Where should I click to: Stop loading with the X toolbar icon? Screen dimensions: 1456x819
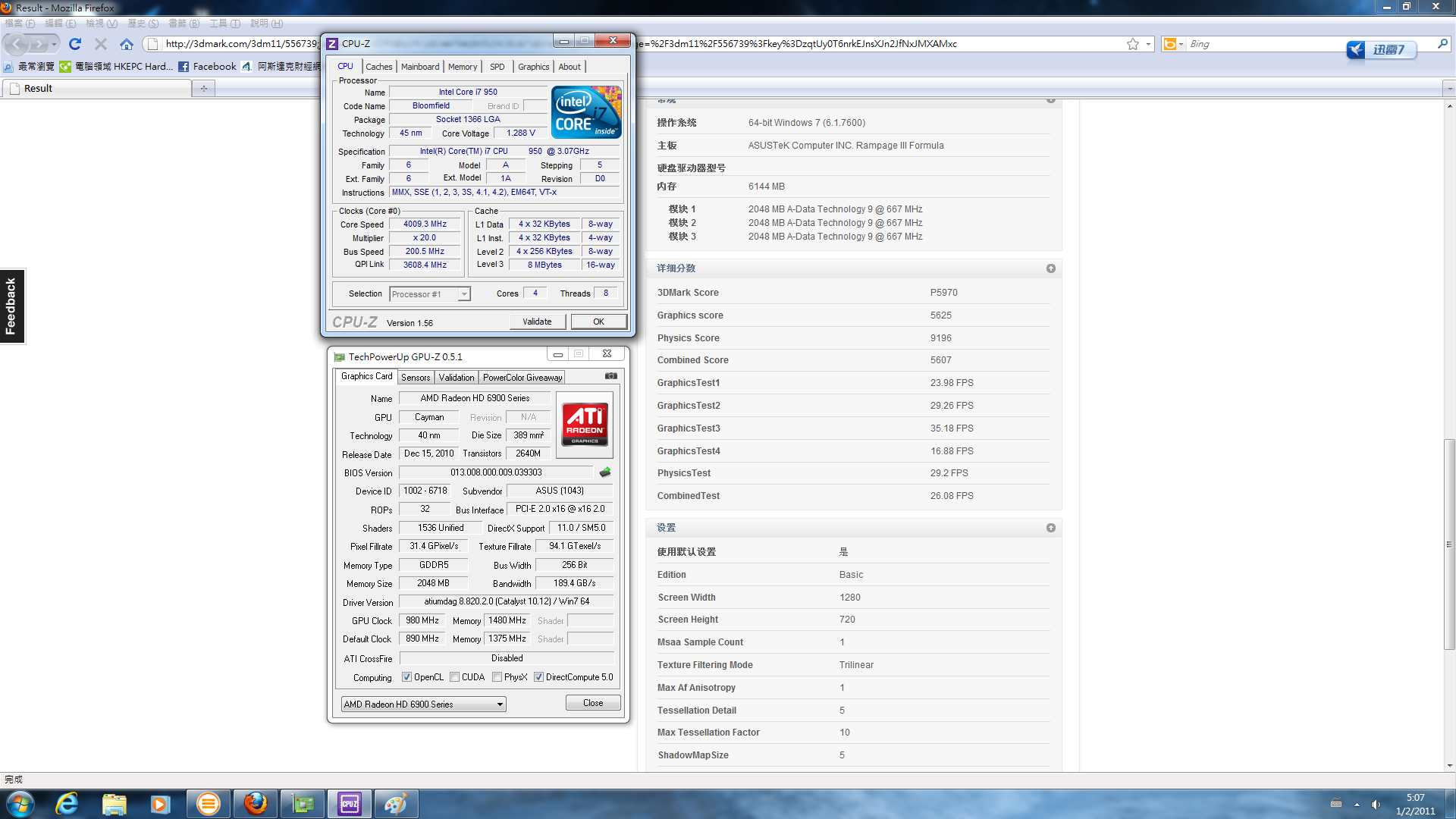point(101,44)
